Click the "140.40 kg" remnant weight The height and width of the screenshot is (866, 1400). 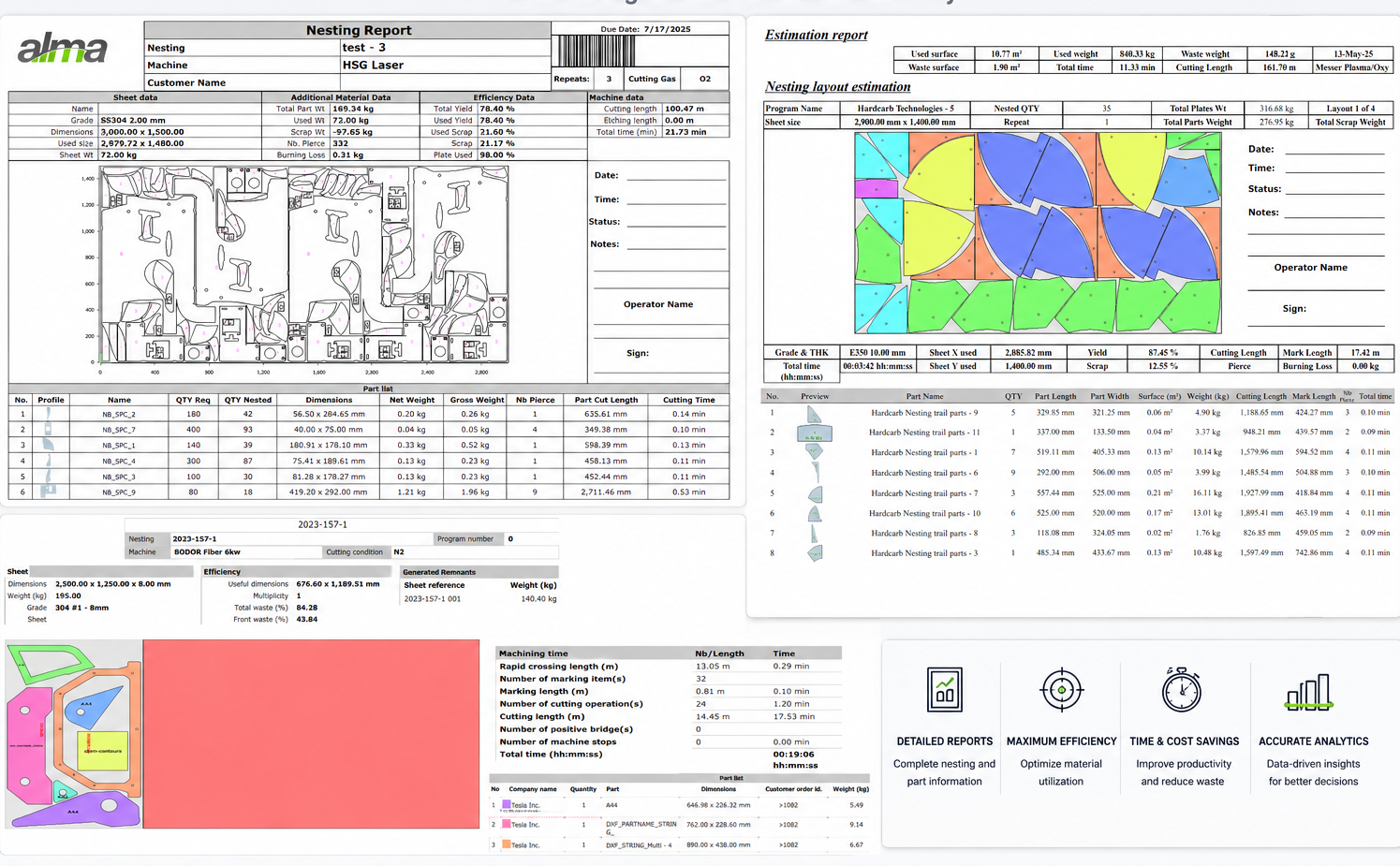tap(538, 598)
